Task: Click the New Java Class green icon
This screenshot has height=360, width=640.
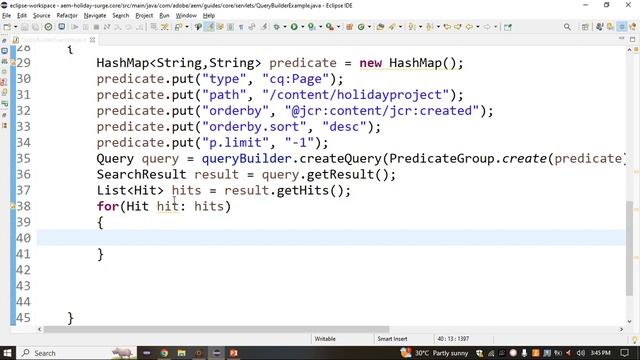Action: (x=361, y=27)
